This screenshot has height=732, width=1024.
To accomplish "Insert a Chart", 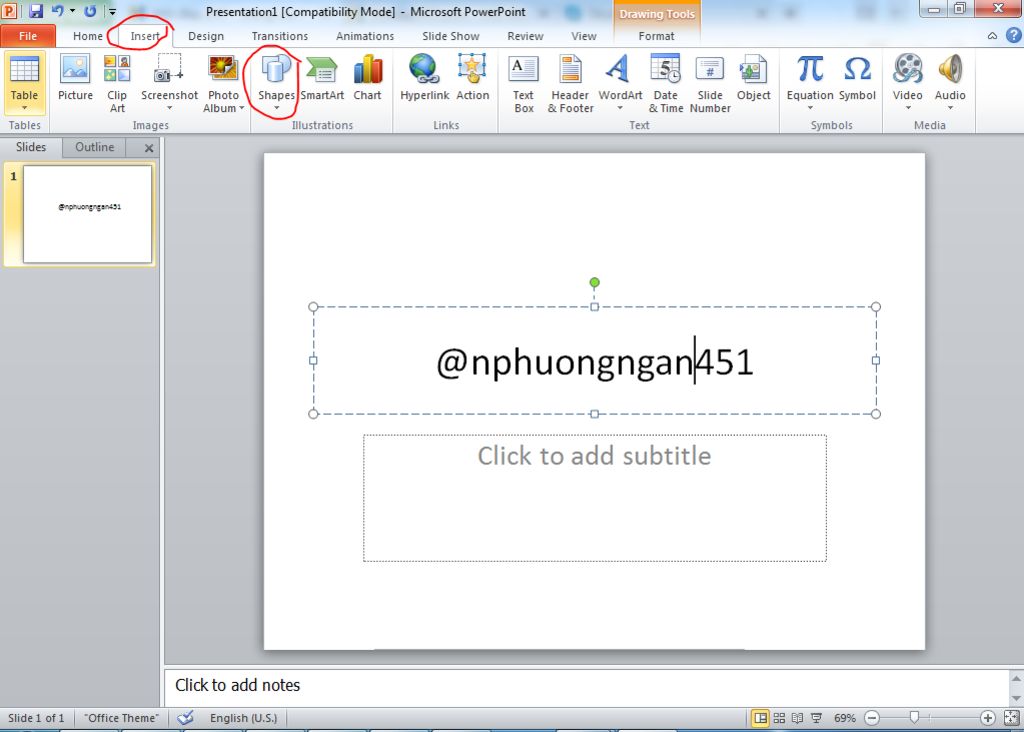I will 367,78.
